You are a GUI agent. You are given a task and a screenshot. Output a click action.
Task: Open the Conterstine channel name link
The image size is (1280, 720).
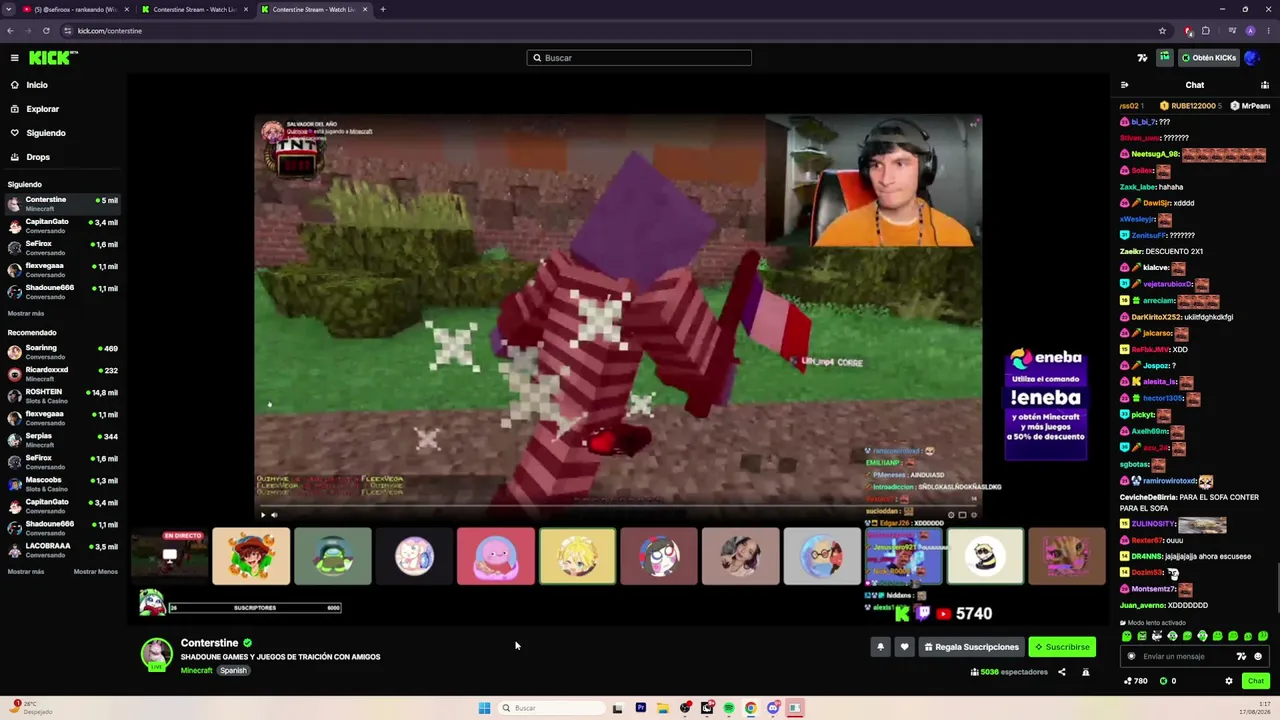209,643
